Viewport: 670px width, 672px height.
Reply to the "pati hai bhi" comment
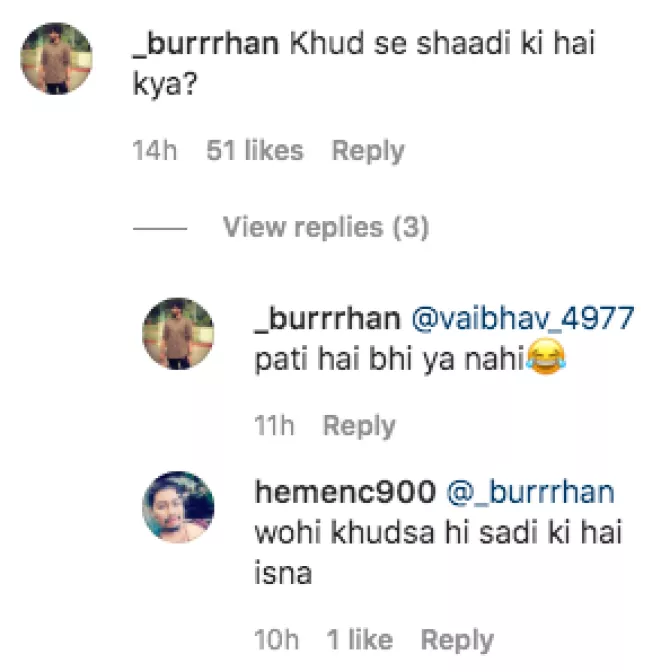point(359,426)
